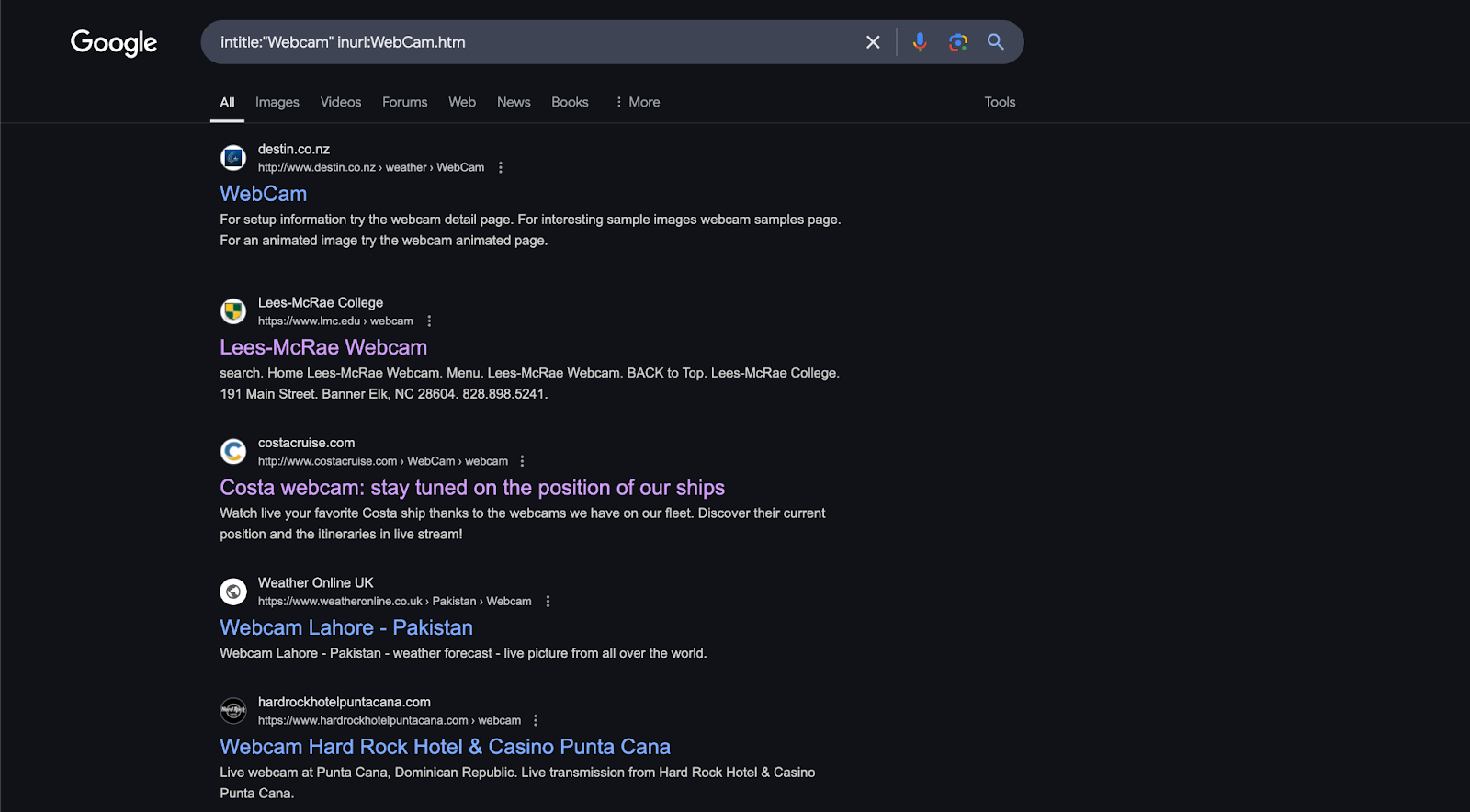Switch to the Videos tab
The height and width of the screenshot is (812, 1470).
341,102
